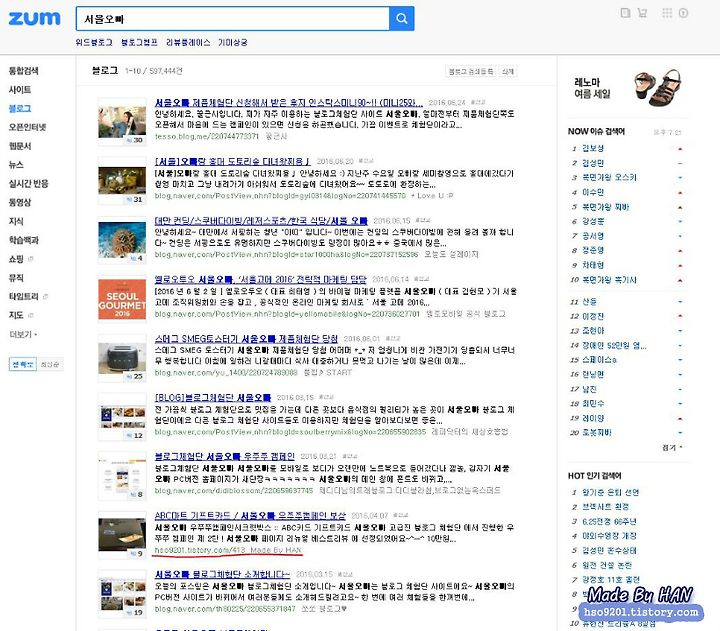
Task: Open the gift card on table thumbnail
Action: tap(122, 535)
